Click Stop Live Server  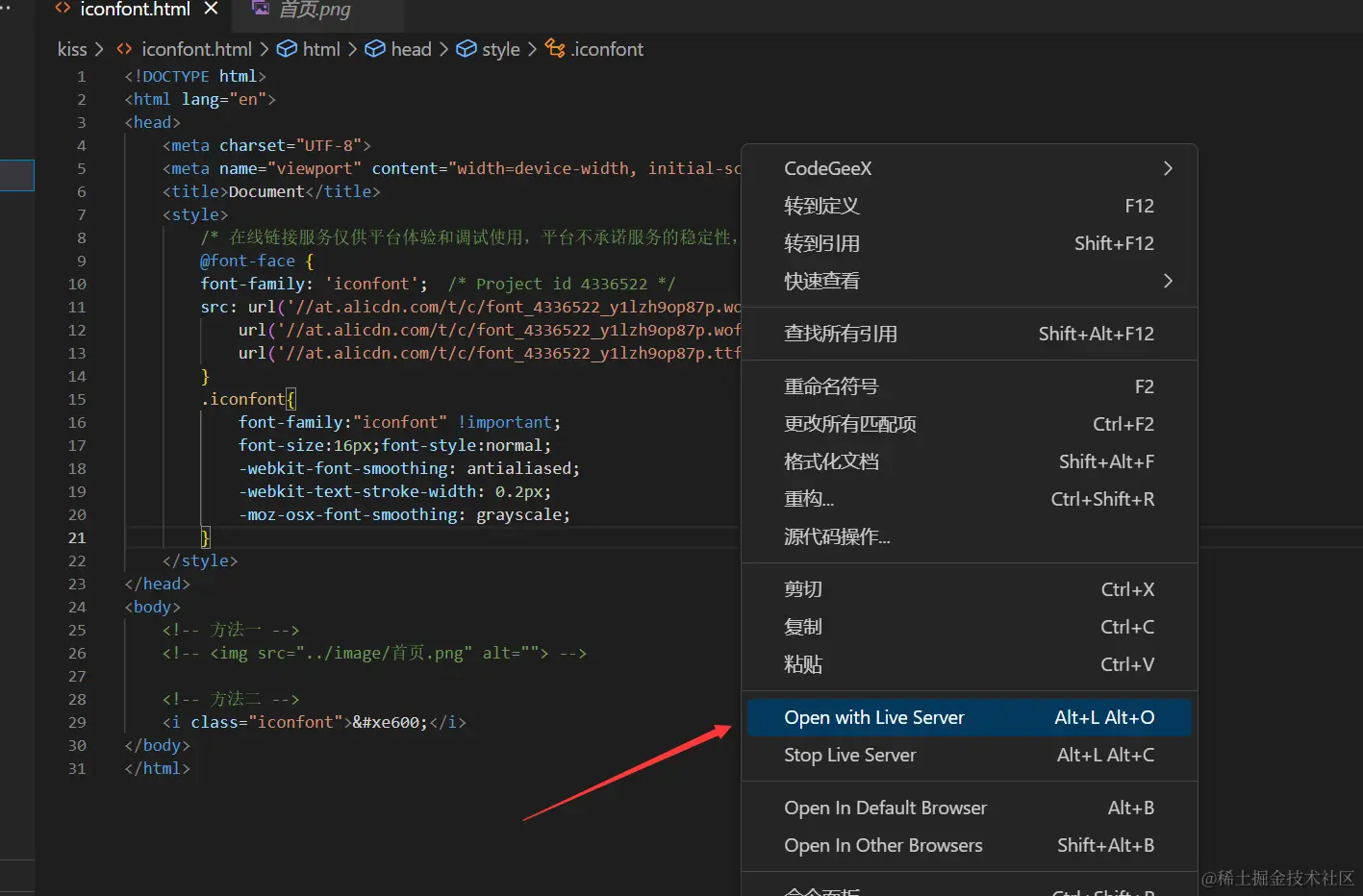point(970,755)
